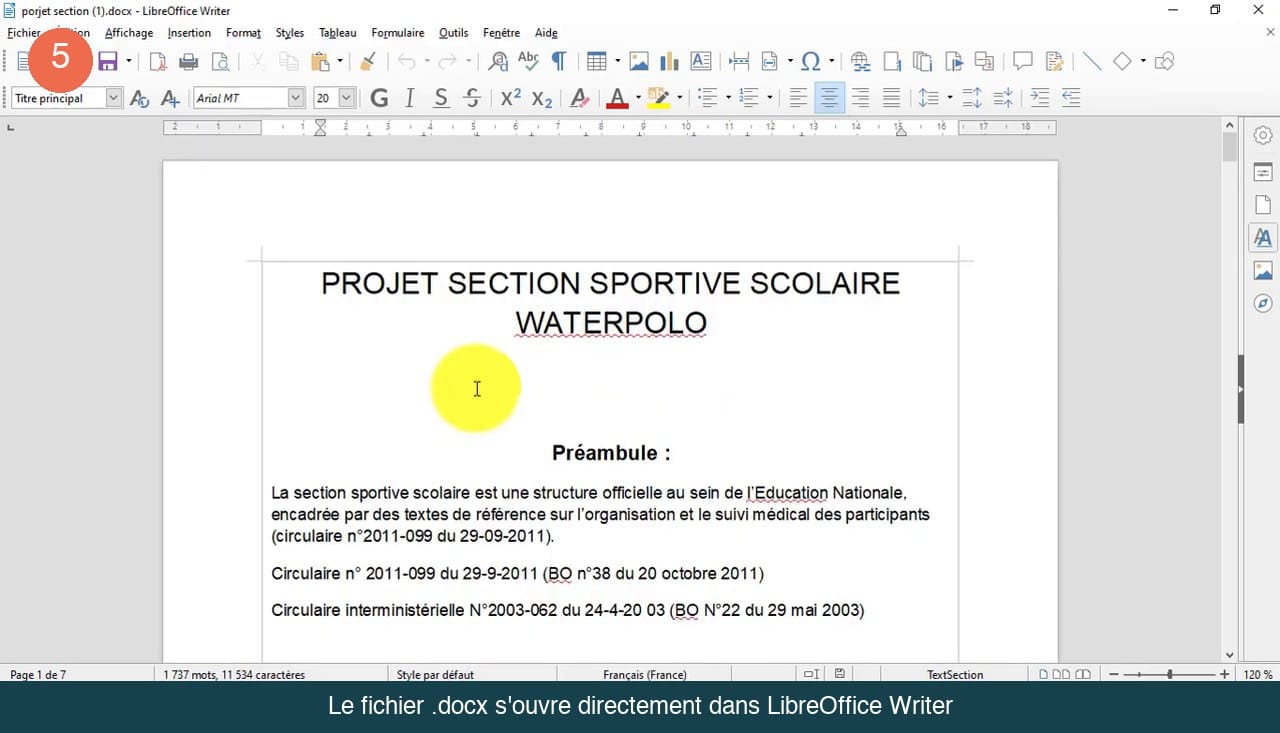
Task: Insert a page break
Action: 739,62
